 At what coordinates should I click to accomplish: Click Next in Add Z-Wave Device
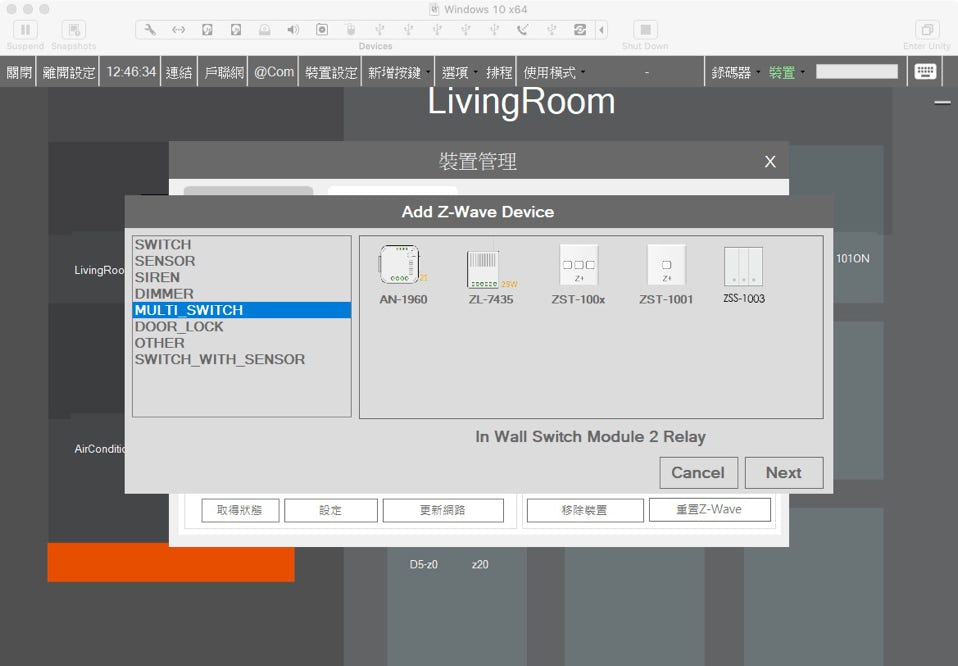(784, 473)
